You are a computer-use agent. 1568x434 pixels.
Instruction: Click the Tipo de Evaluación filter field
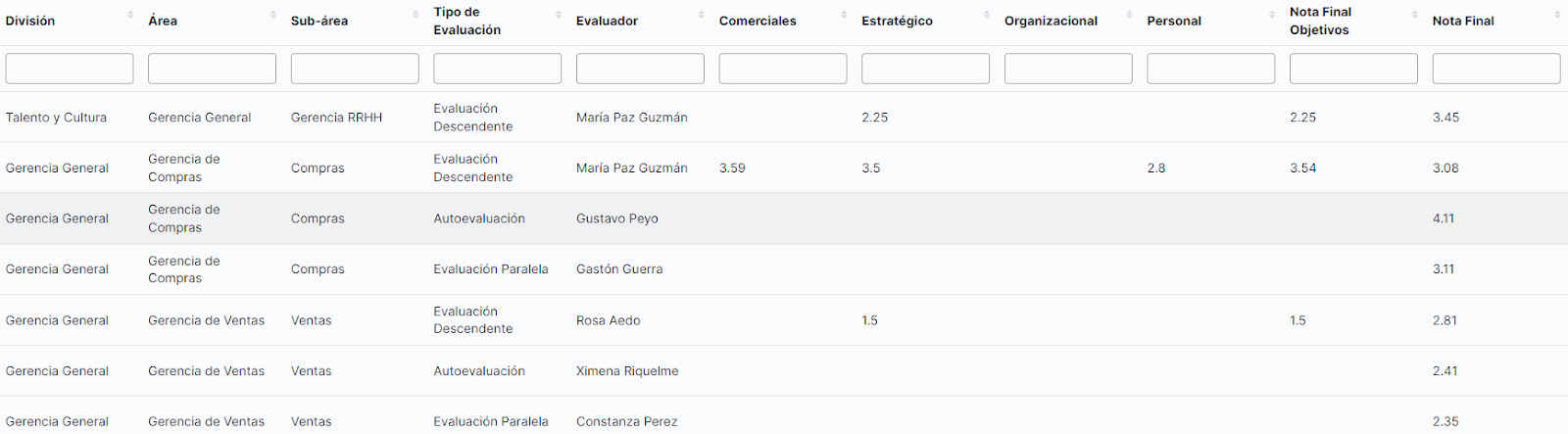point(497,69)
